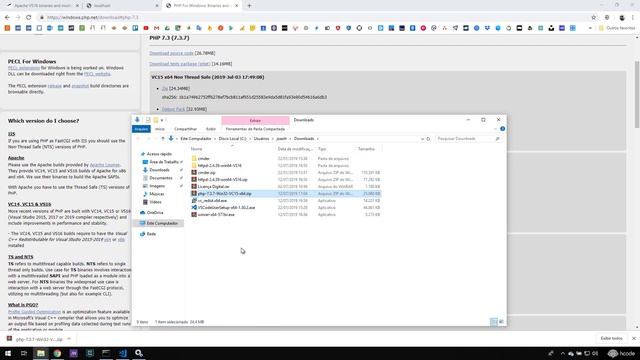This screenshot has height=360, width=640.
Task: Switch to large icons view layout
Action: [x=501, y=322]
